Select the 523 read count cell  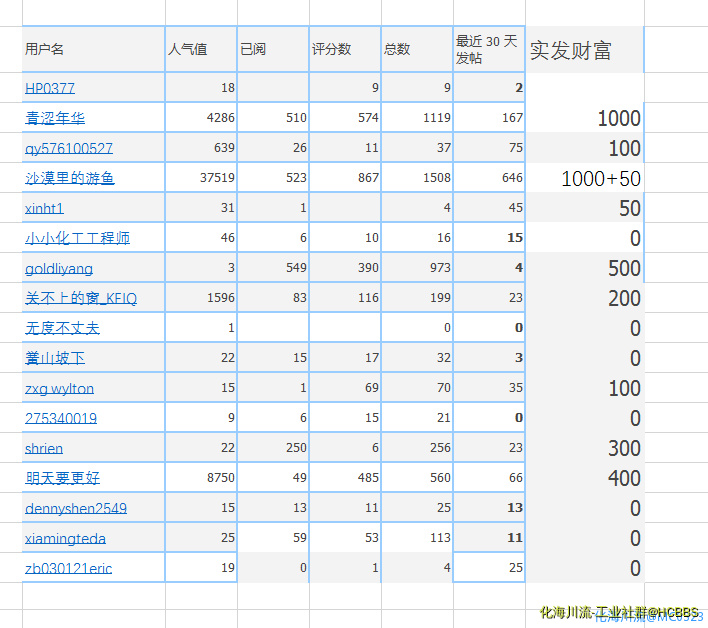273,178
